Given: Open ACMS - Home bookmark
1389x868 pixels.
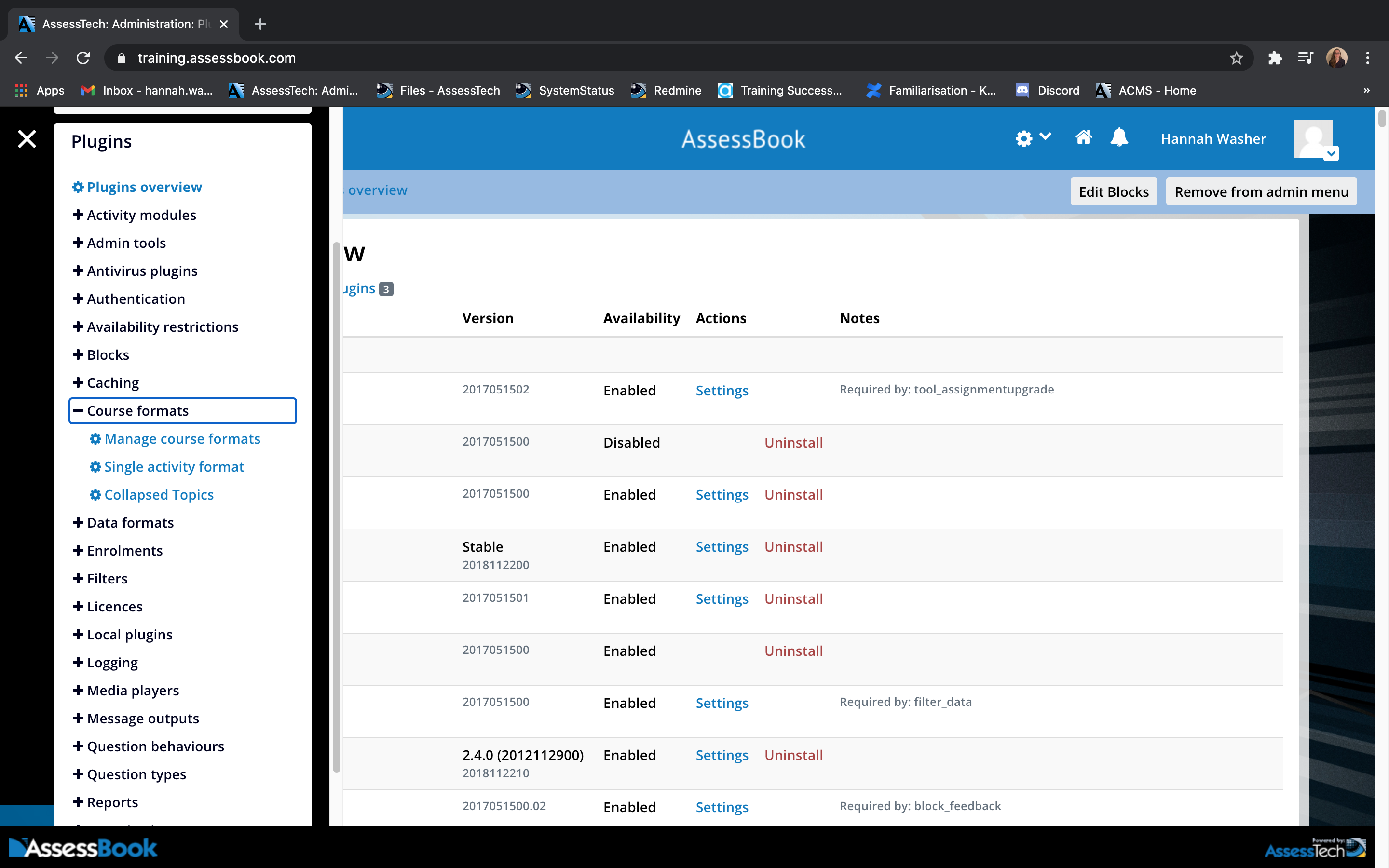Looking at the screenshot, I should [x=1145, y=91].
